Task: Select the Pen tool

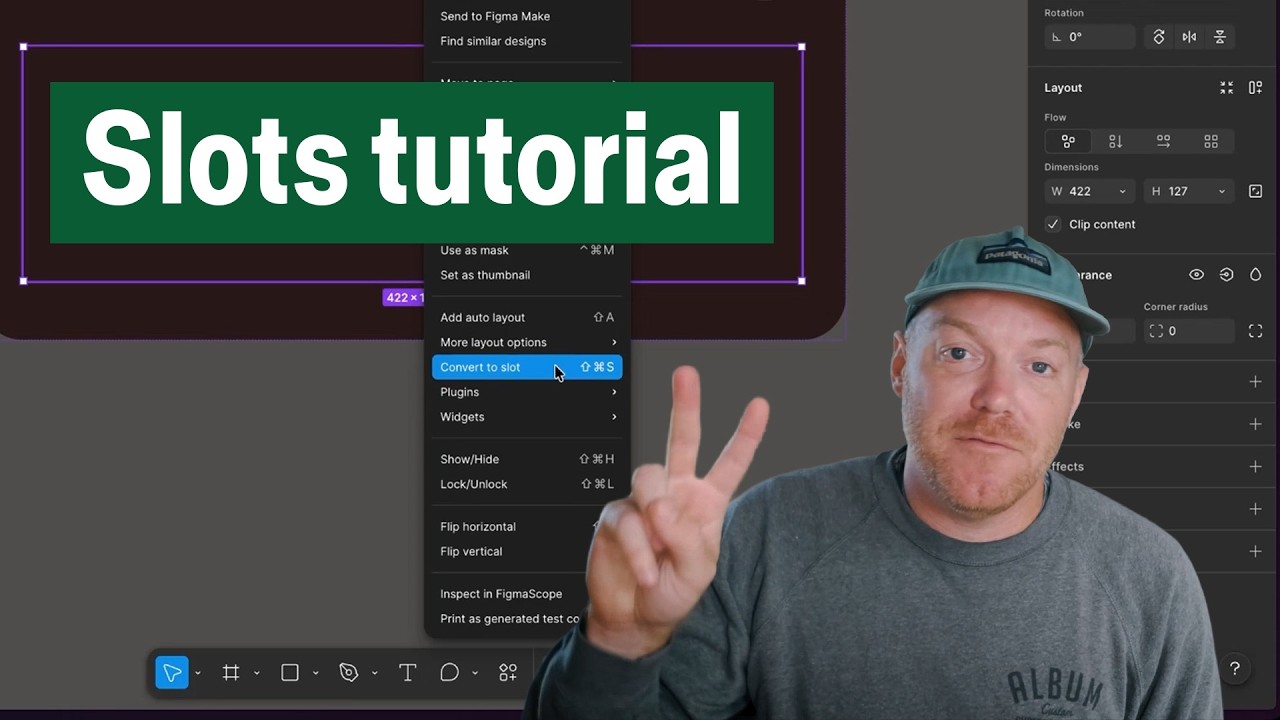Action: click(x=349, y=673)
